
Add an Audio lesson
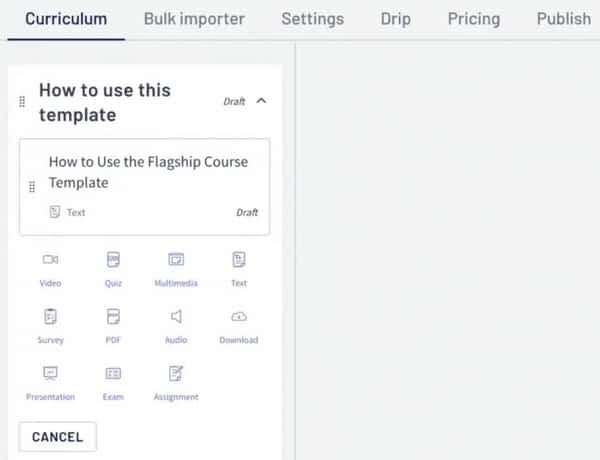point(176,326)
